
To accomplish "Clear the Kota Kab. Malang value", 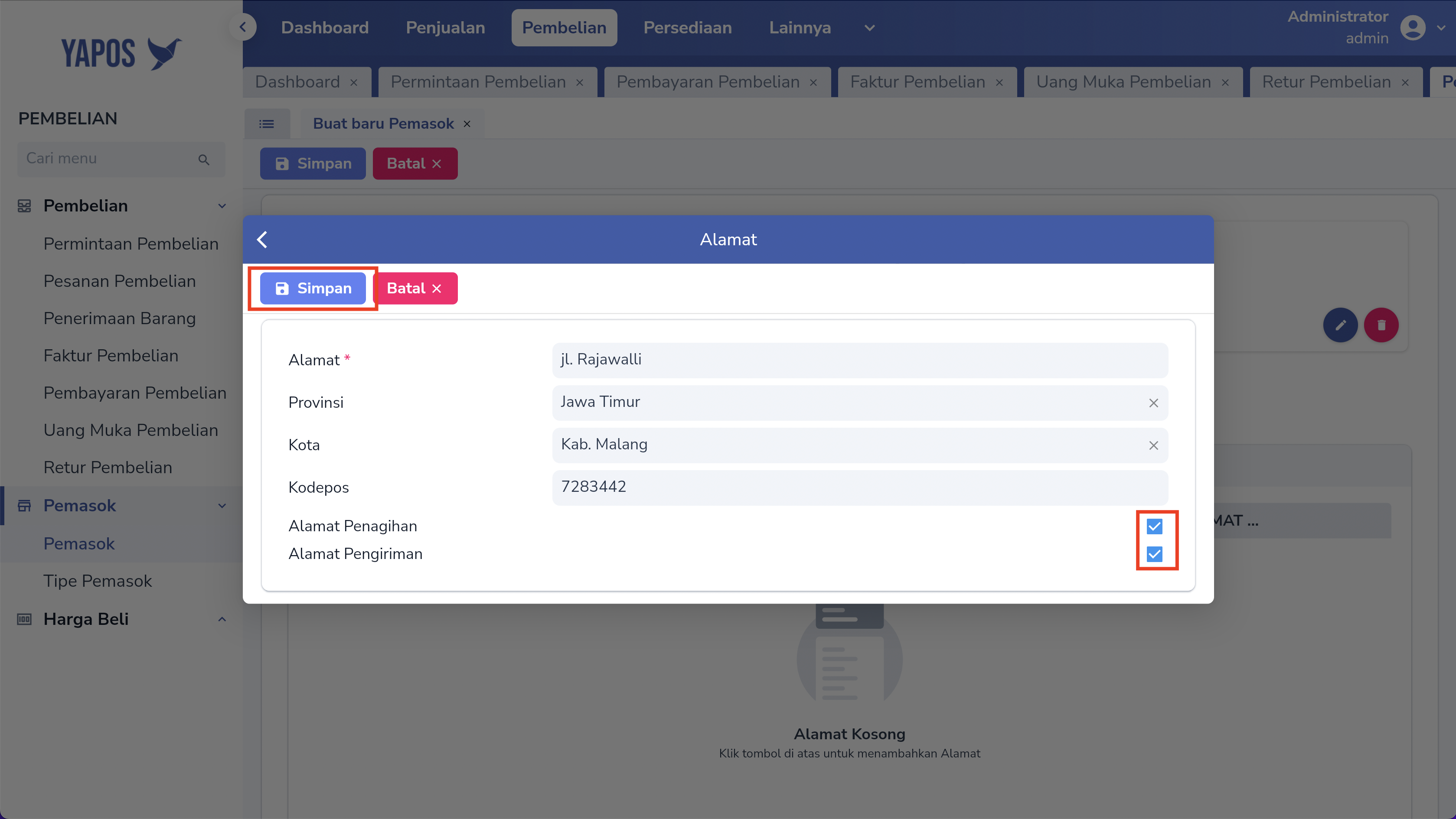I will pyautogui.click(x=1154, y=445).
